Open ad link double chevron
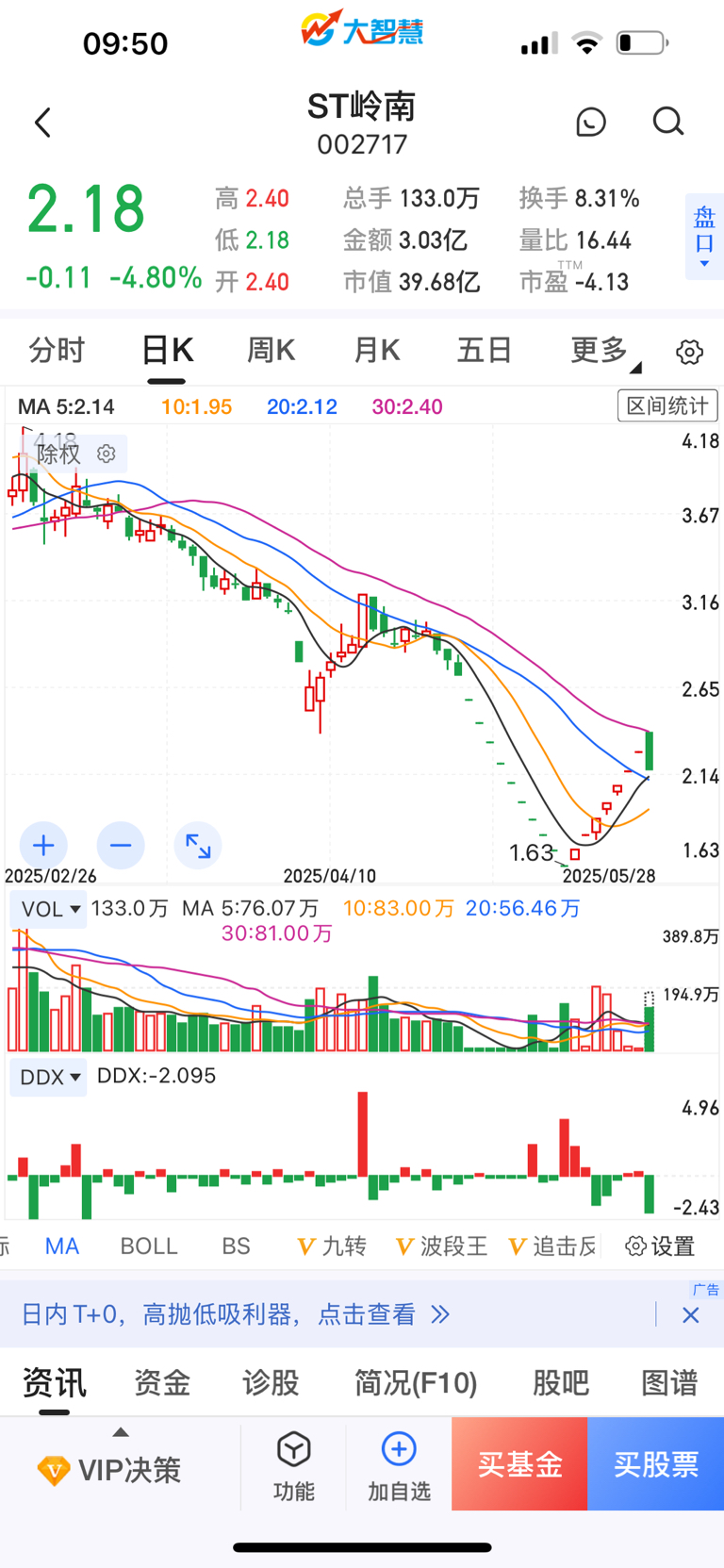 440,1314
